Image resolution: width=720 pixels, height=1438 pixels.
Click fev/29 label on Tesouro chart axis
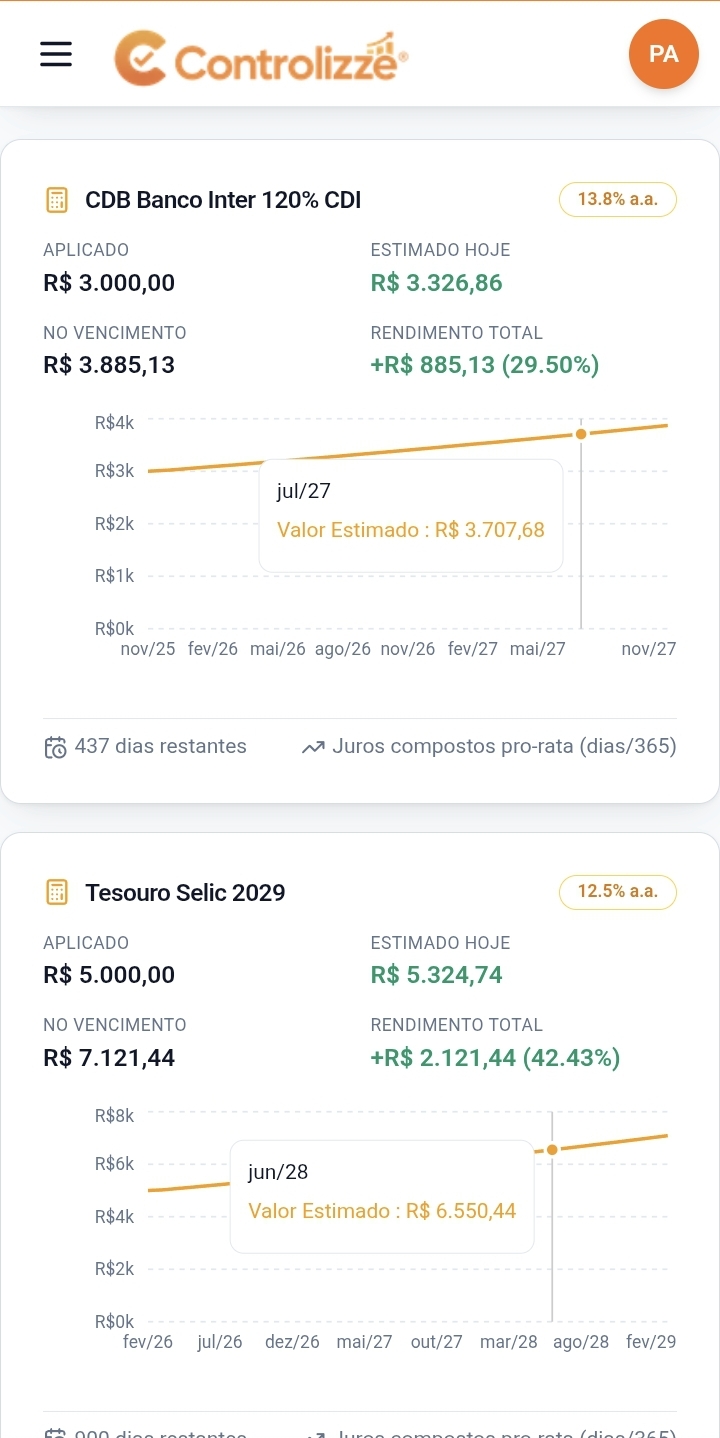[651, 1342]
